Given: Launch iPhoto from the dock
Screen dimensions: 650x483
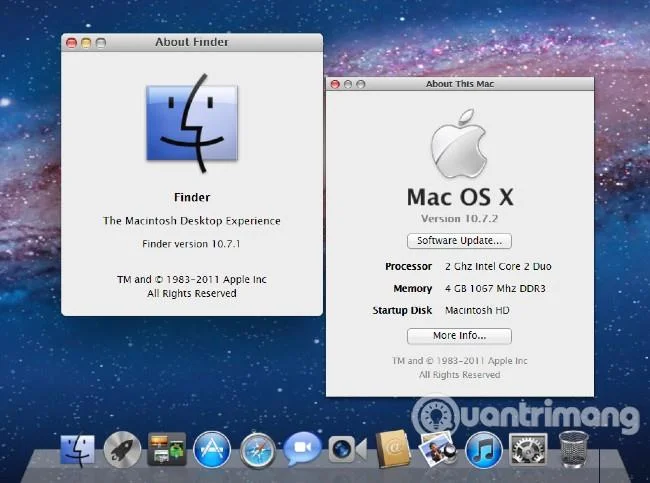Looking at the screenshot, I should 439,449.
